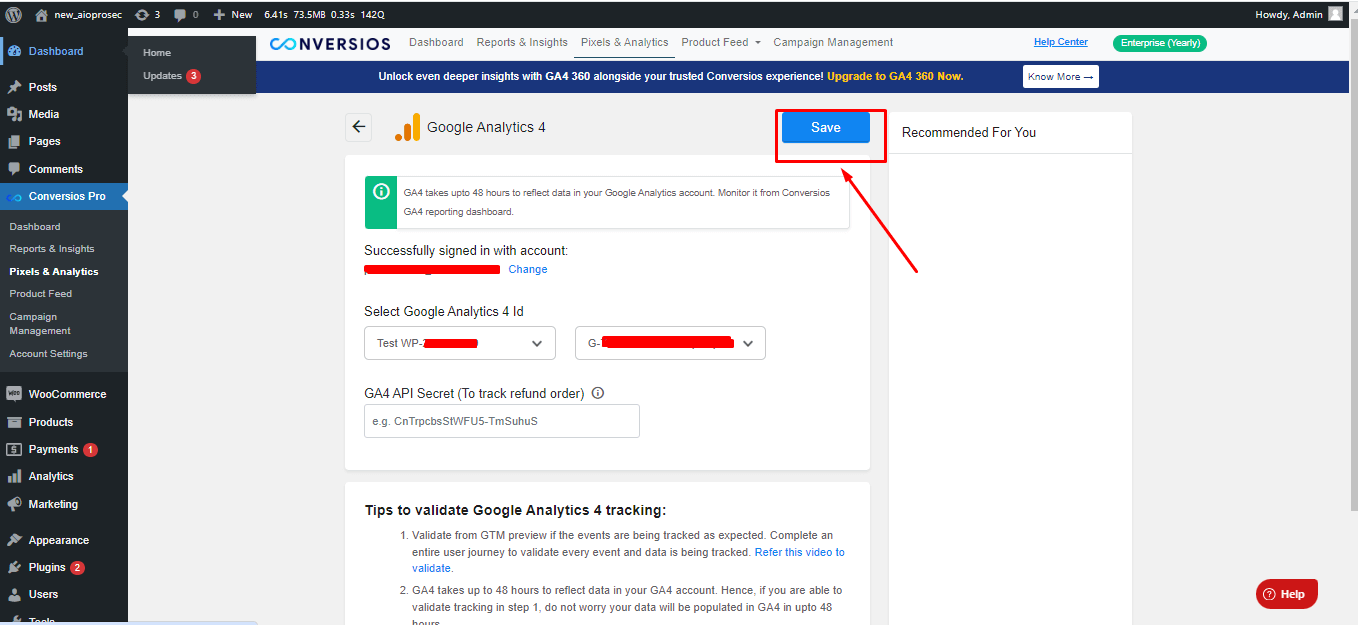Visit site via home icon new_aioprosec
The height and width of the screenshot is (625, 1358).
(x=78, y=14)
